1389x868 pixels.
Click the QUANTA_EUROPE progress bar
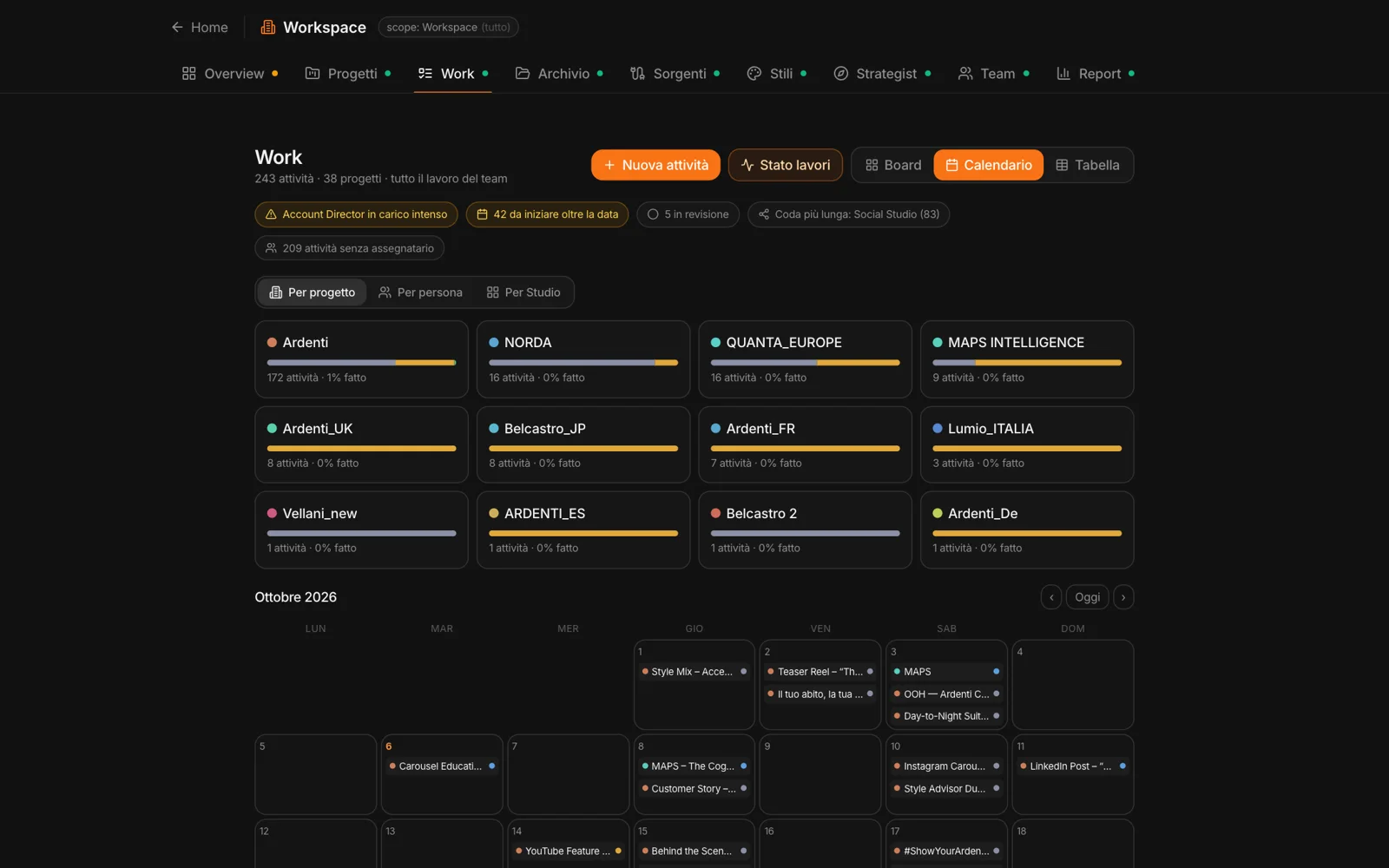[x=805, y=363]
